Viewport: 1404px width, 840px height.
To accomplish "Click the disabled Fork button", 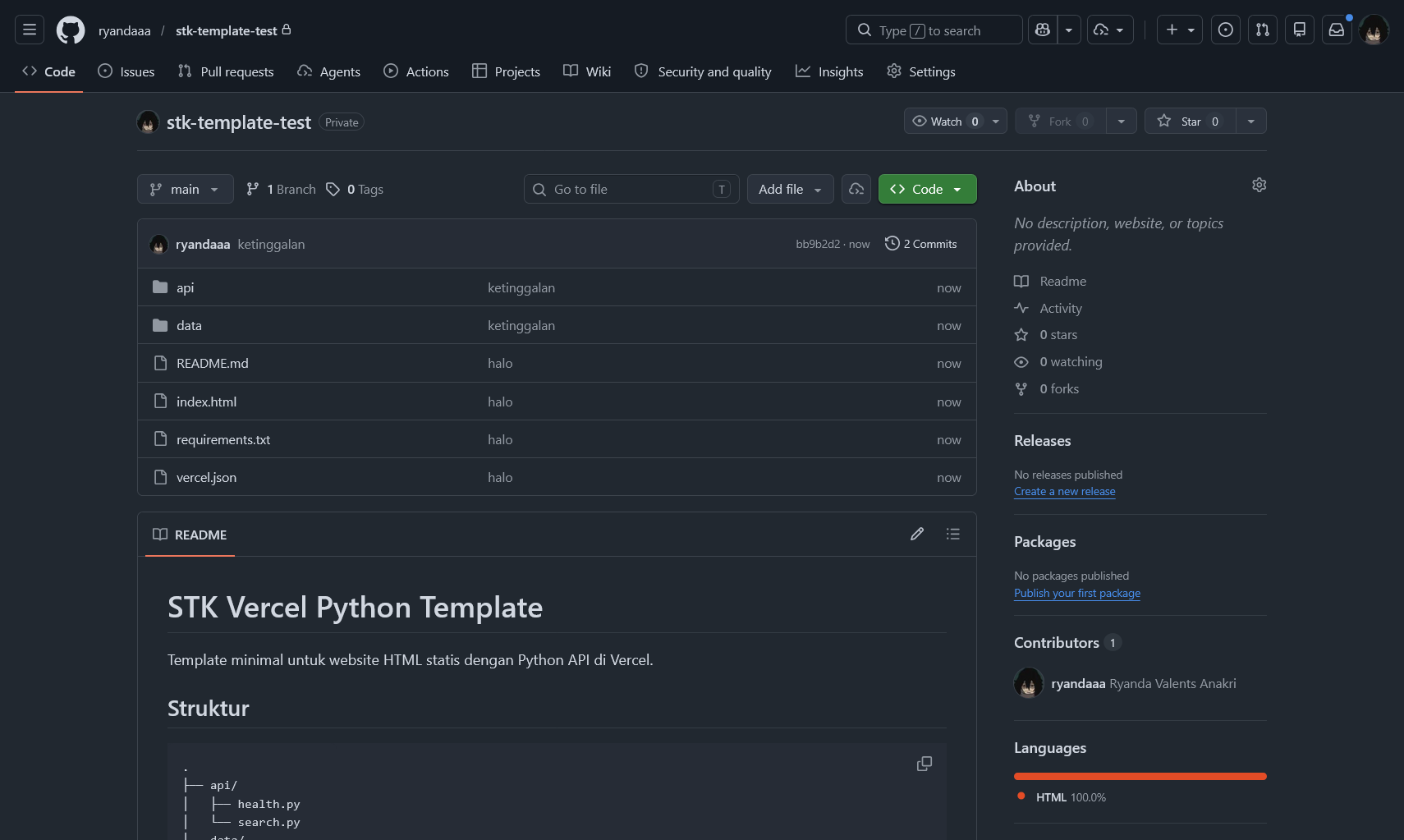I will [1061, 121].
